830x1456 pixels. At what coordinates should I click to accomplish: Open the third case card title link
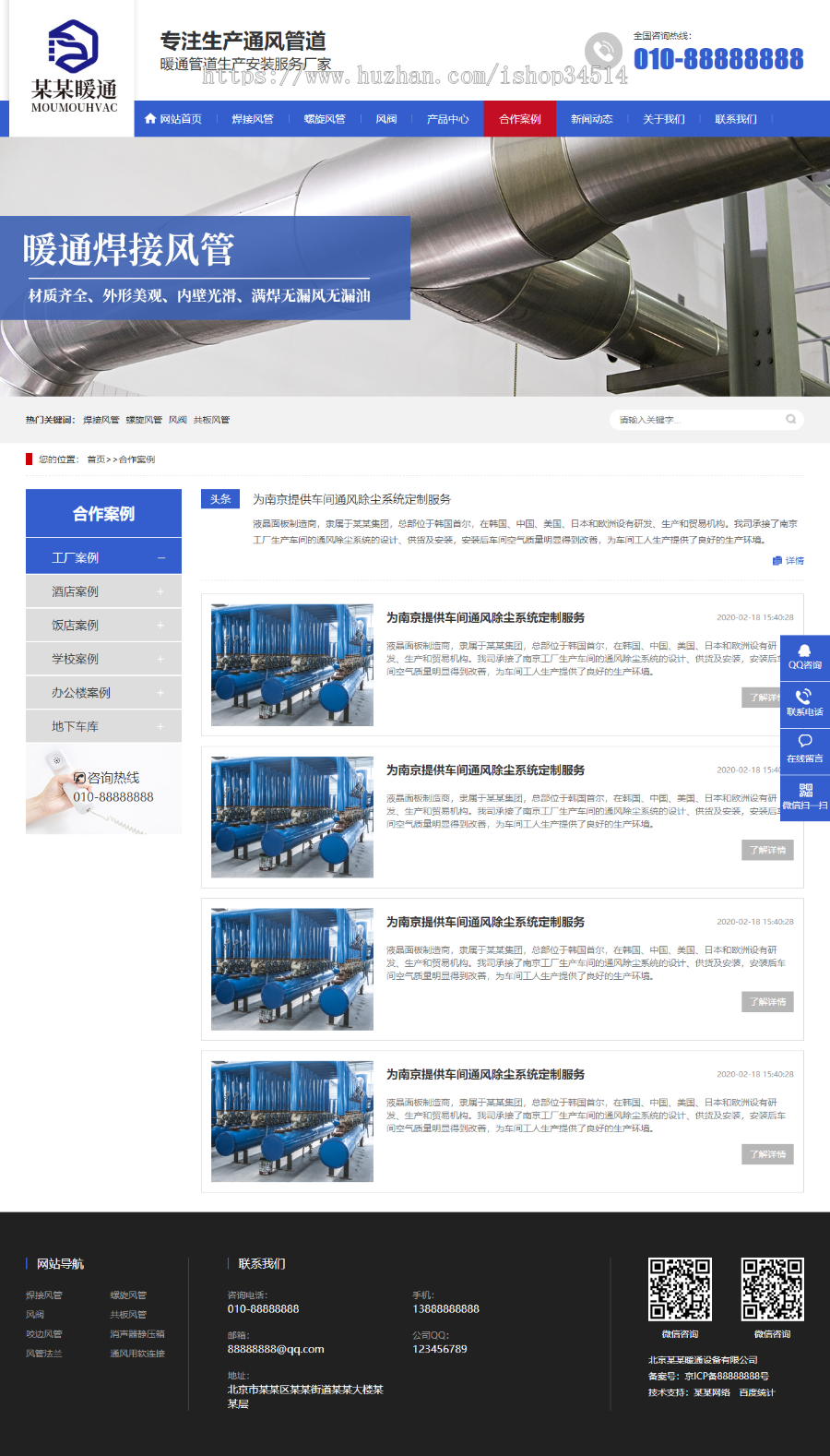[x=485, y=922]
